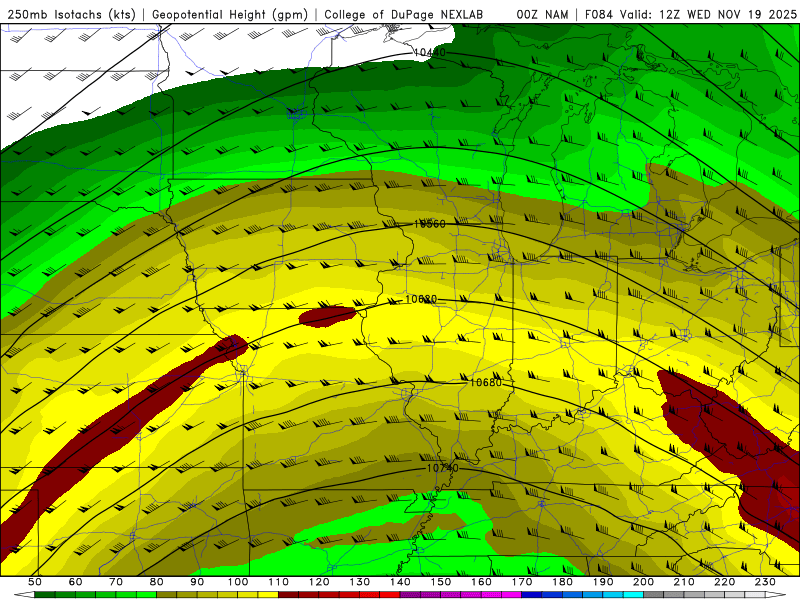Click the 10440 height contour label
Screen dimensions: 800x600
click(x=429, y=53)
